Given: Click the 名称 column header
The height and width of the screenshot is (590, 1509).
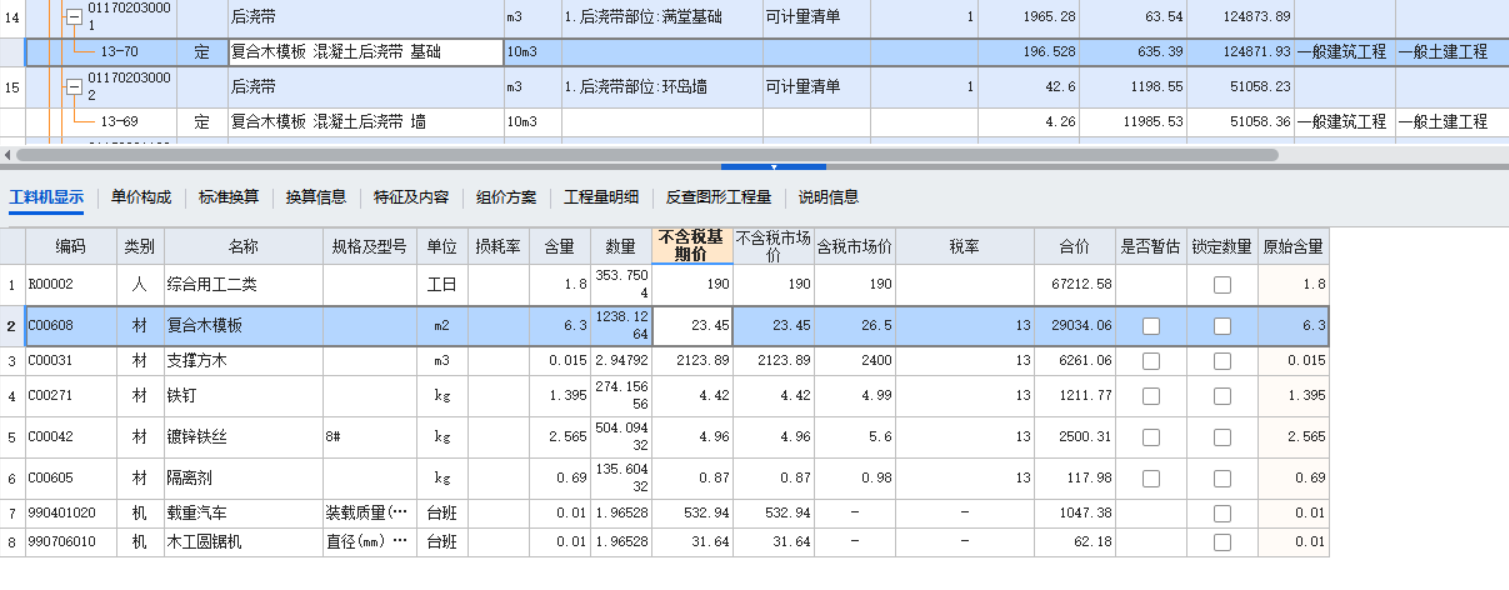Looking at the screenshot, I should click(243, 246).
